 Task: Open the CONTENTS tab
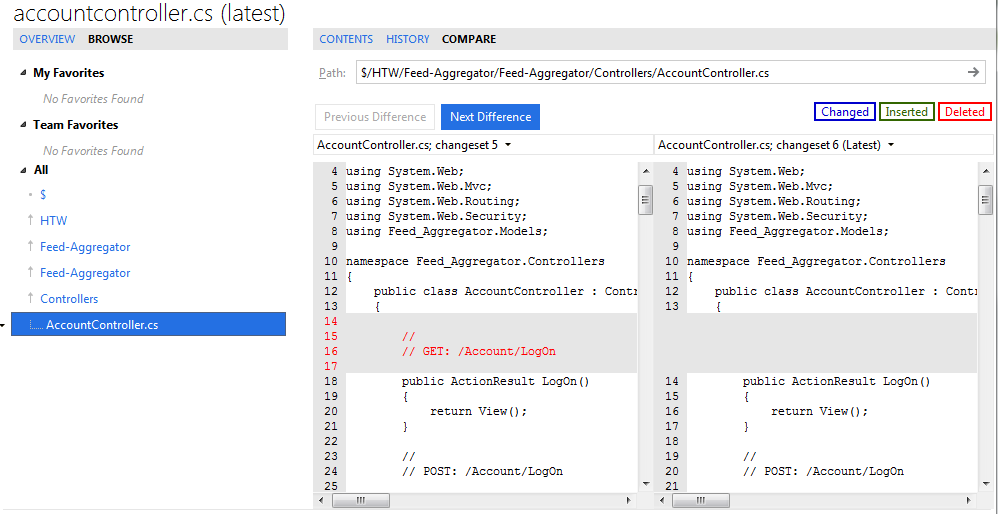tap(346, 39)
